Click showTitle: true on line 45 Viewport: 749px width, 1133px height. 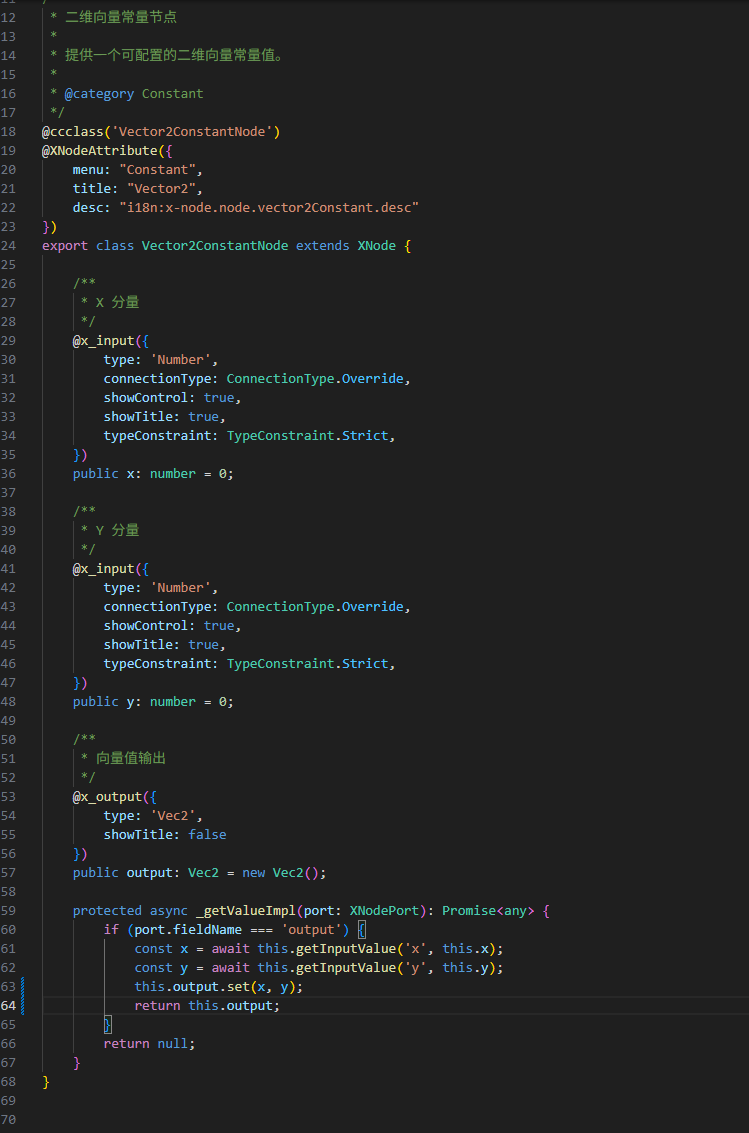(x=161, y=645)
